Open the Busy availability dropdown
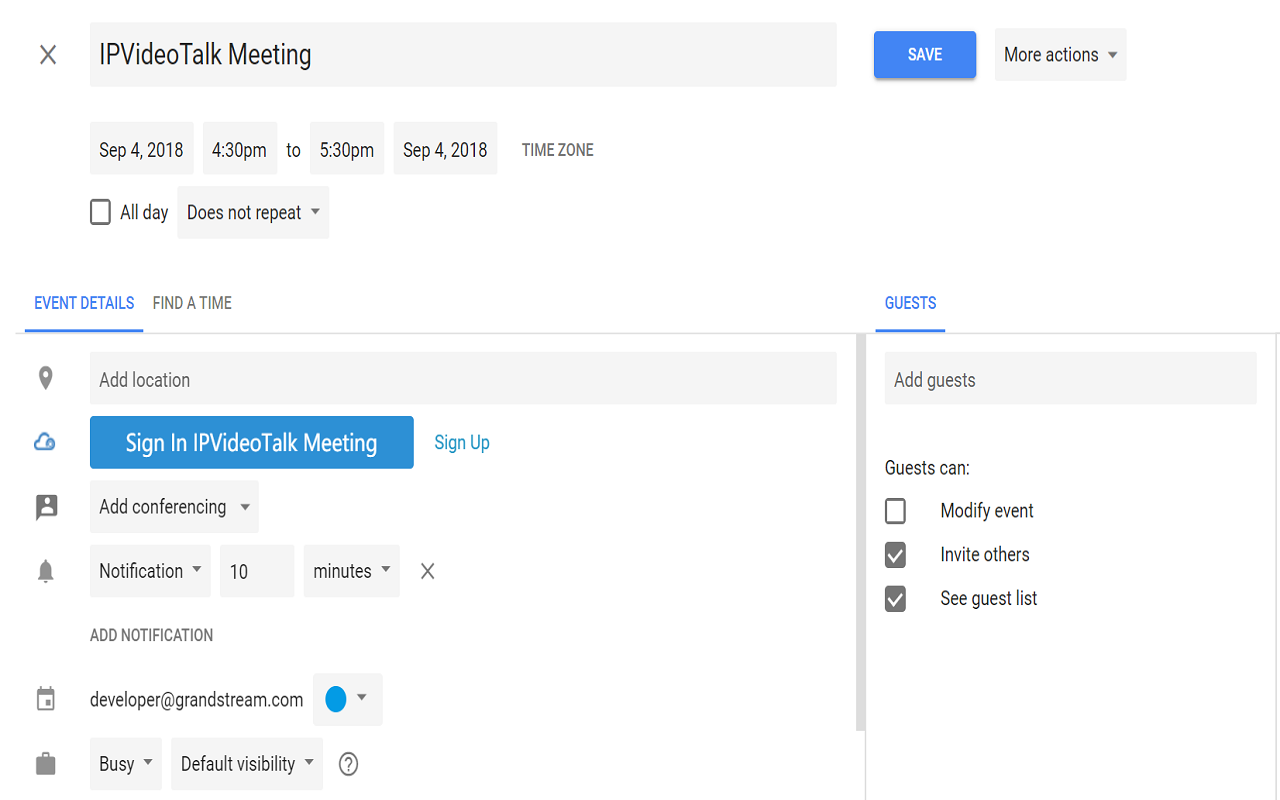Image resolution: width=1280 pixels, height=800 pixels. (125, 763)
